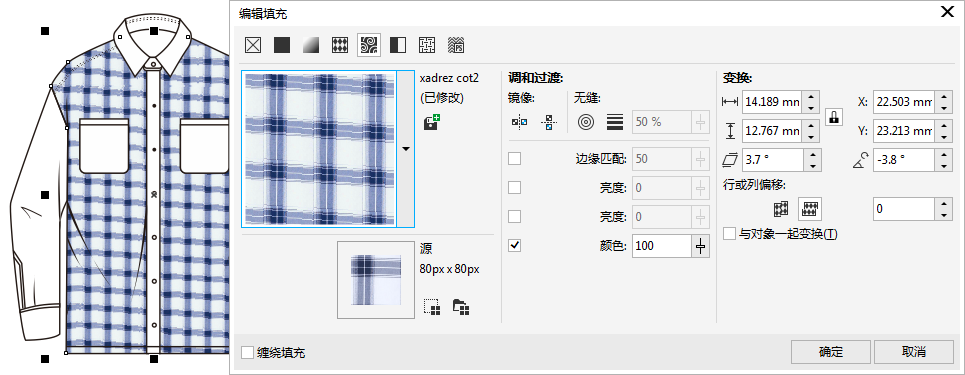The image size is (965, 375).
Task: Select the Uniform fill type icon
Action: (282, 45)
